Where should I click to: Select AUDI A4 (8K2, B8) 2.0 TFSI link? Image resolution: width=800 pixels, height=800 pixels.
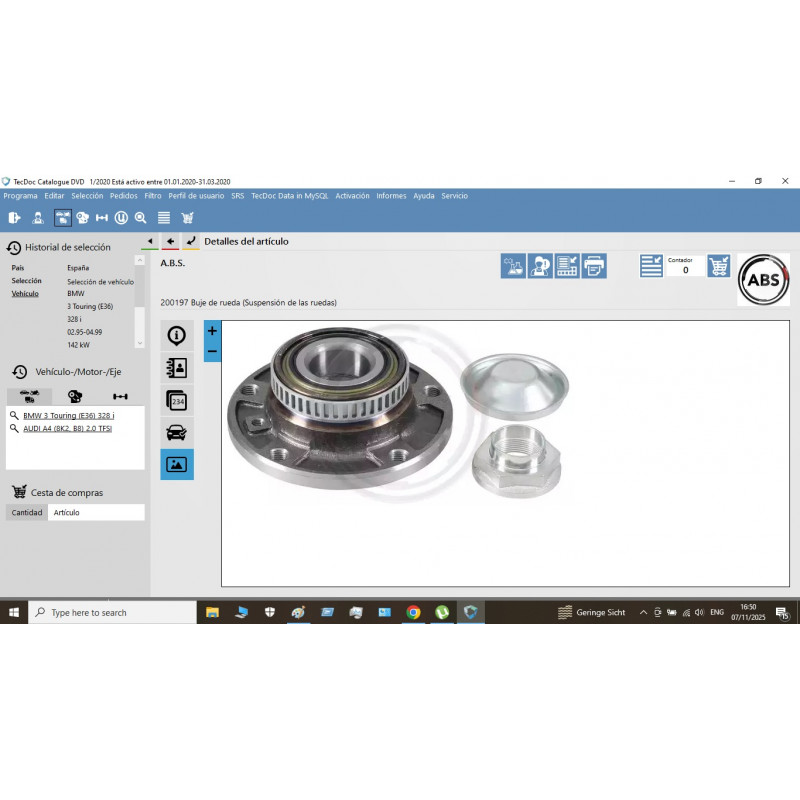click(x=67, y=428)
